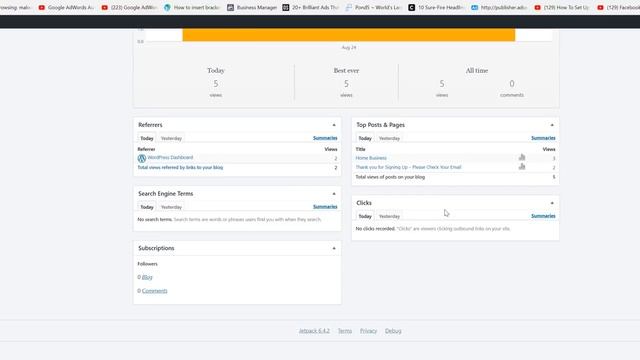This screenshot has width=640, height=360.
Task: Click the 'Today' views heading
Action: point(216,71)
